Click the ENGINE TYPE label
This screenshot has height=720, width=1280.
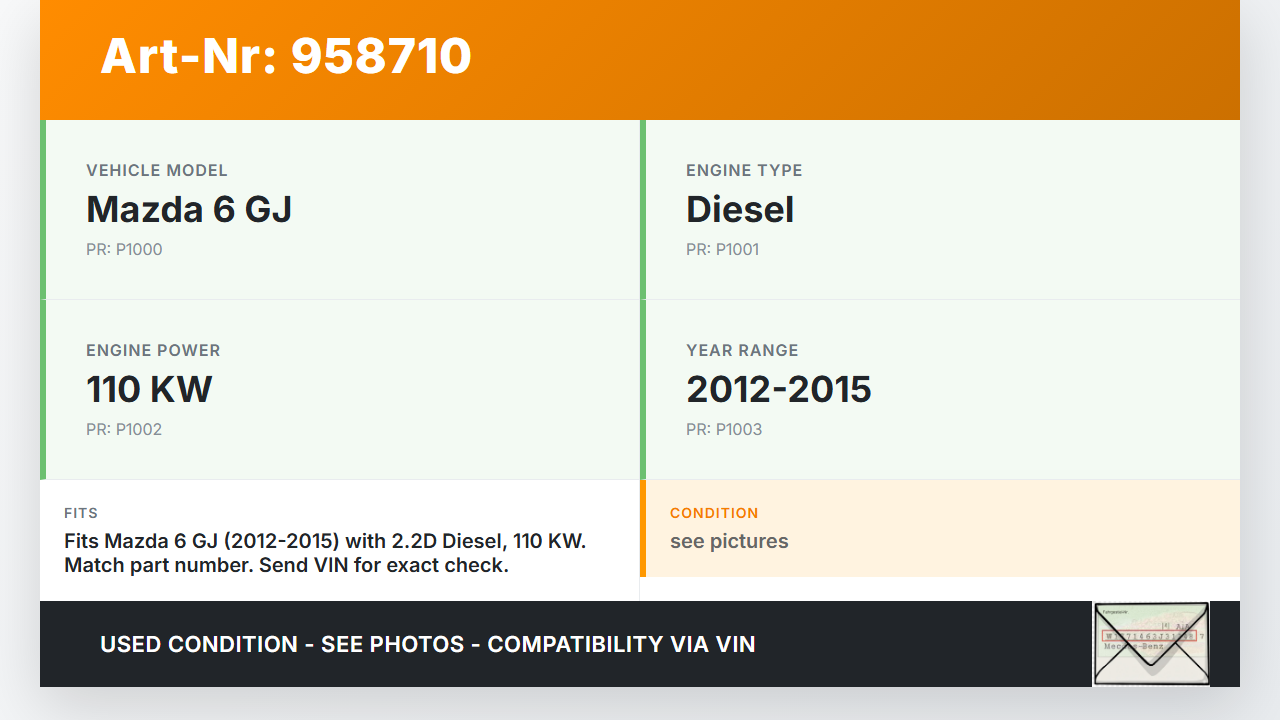[744, 171]
